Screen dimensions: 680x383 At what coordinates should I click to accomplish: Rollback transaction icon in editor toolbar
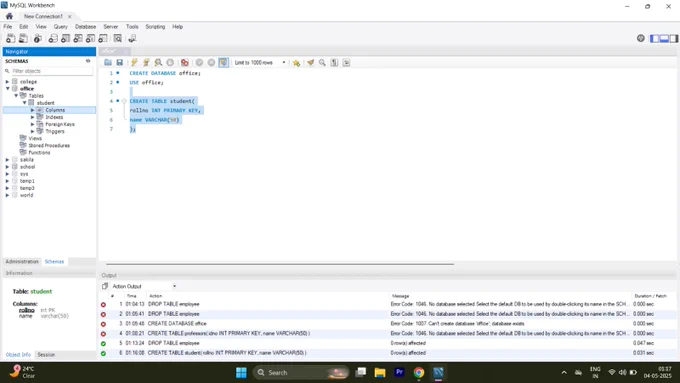pyautogui.click(x=211, y=62)
